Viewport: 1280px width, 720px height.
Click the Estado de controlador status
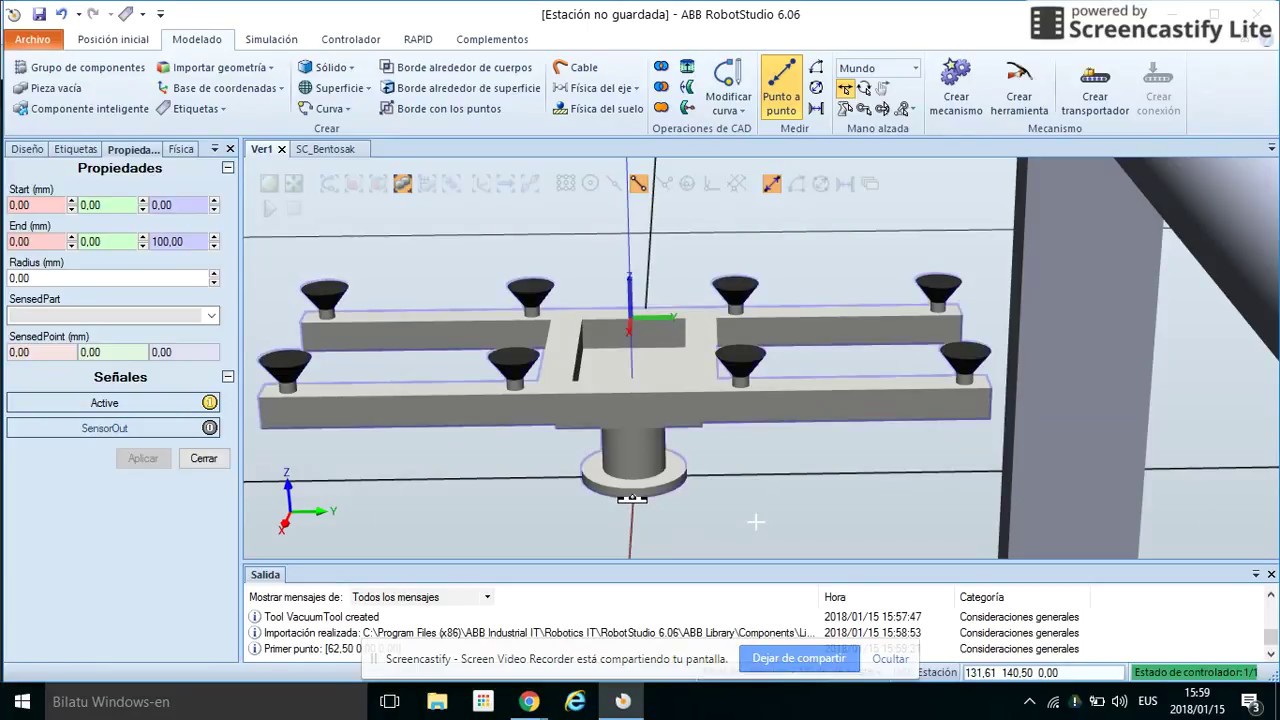1195,673
